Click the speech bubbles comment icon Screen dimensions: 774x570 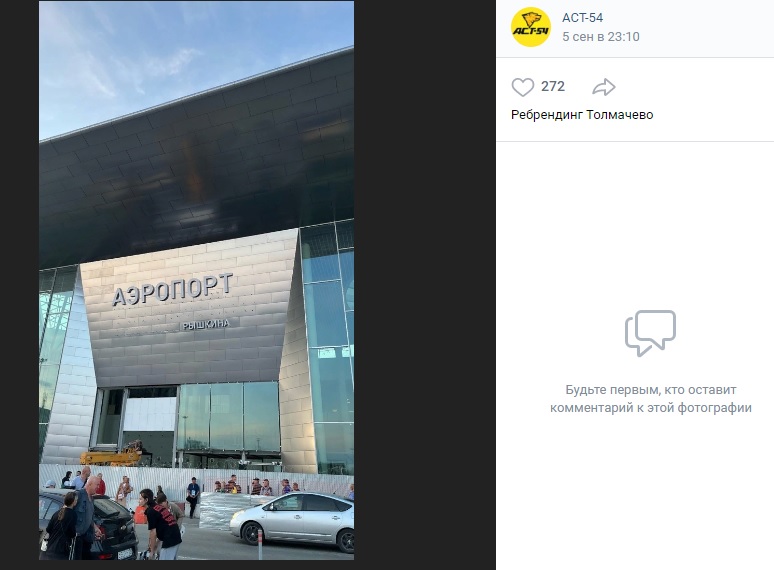(650, 333)
